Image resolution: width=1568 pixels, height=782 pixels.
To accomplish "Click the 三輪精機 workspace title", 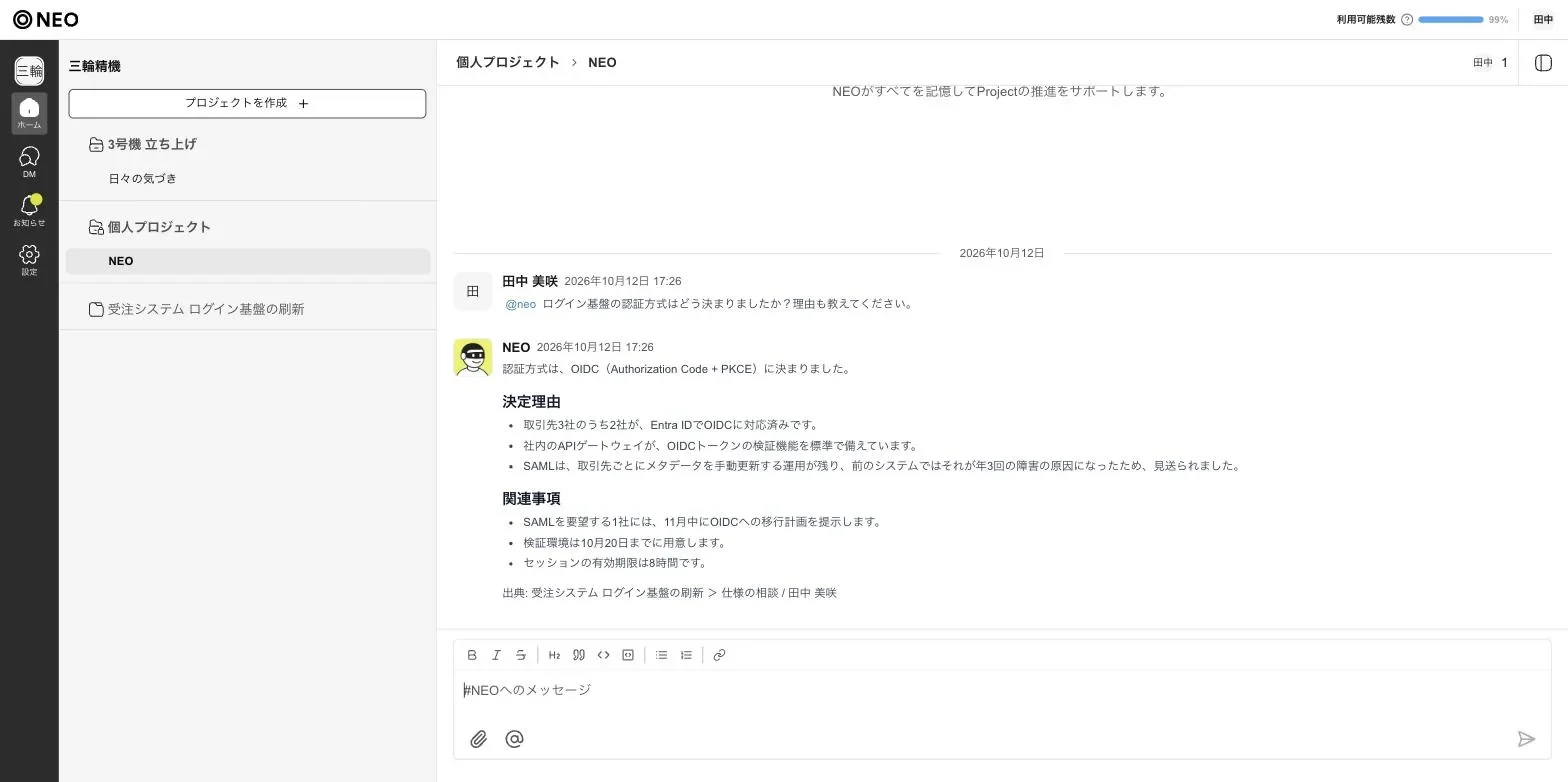I will coord(95,66).
